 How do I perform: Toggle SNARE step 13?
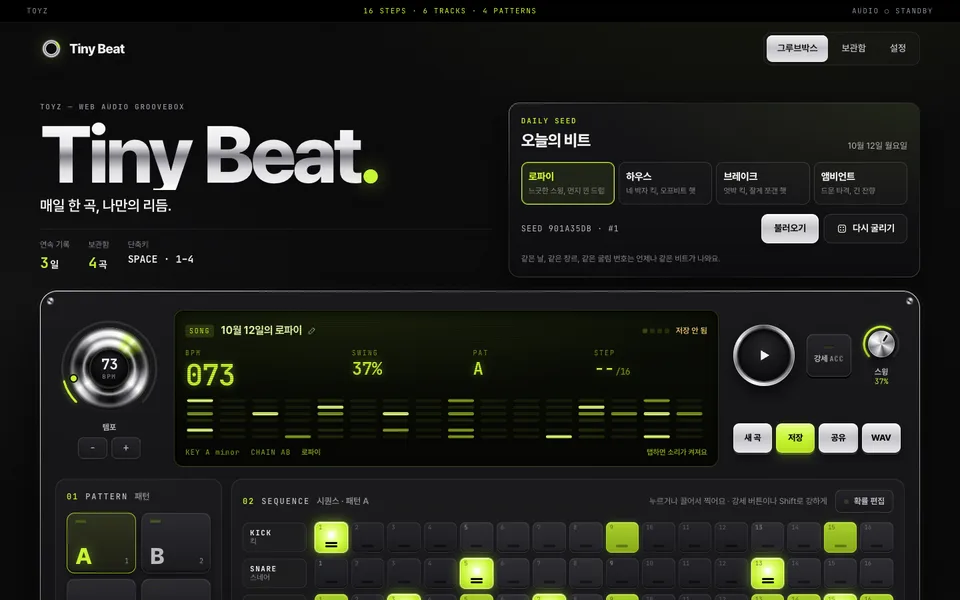tap(767, 574)
